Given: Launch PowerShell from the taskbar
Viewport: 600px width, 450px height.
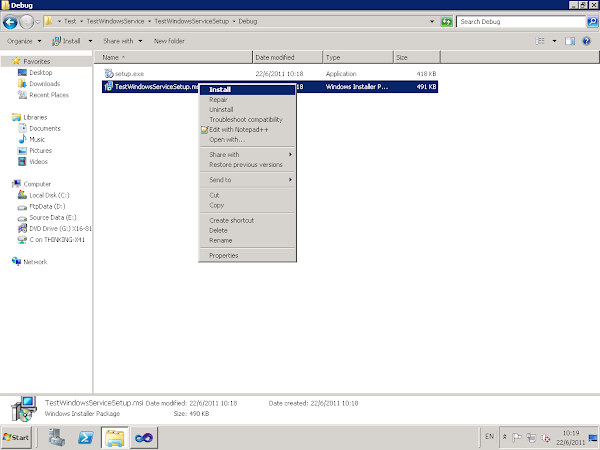Looking at the screenshot, I should pyautogui.click(x=86, y=437).
